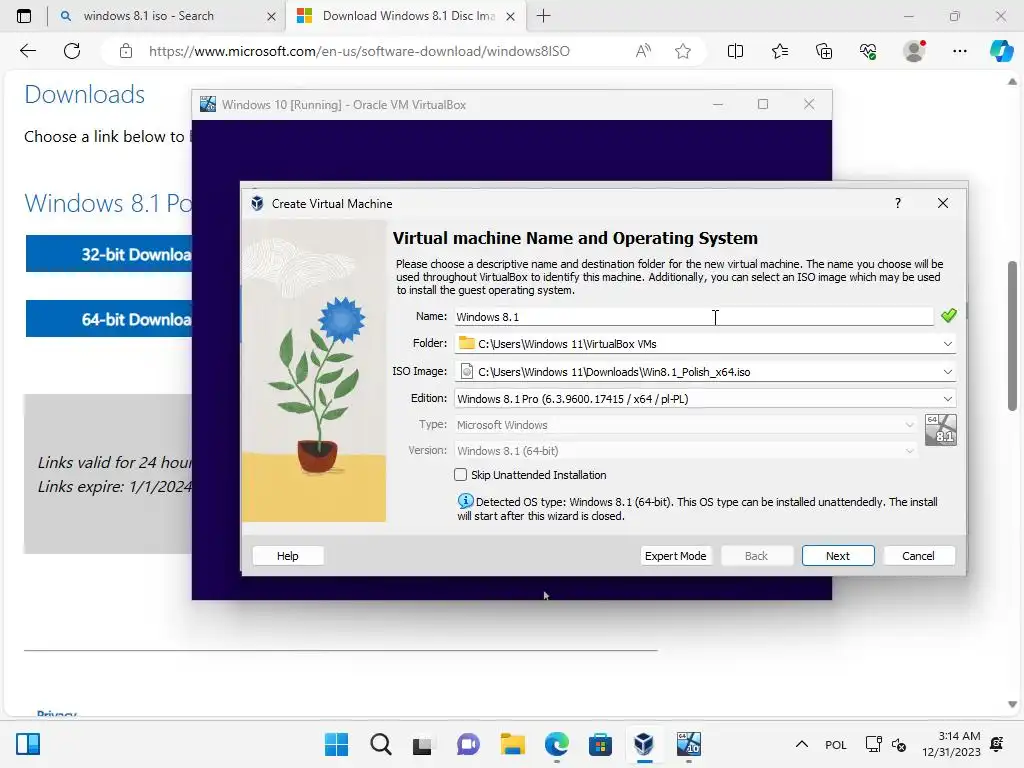The height and width of the screenshot is (768, 1024).
Task: Minimize the Windows 10 VirtualBox window
Action: tap(718, 104)
